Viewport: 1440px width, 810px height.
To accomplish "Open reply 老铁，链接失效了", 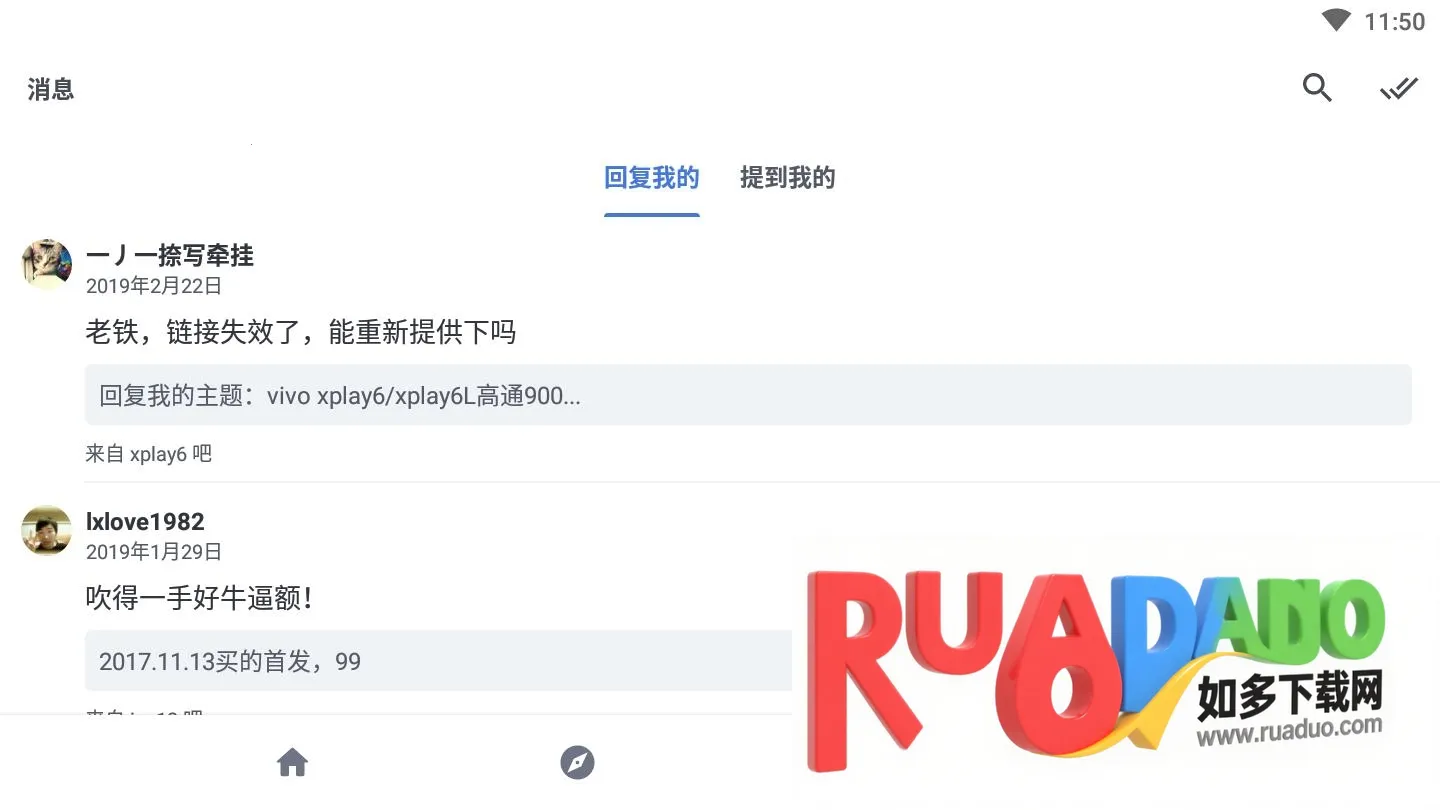I will click(x=301, y=332).
